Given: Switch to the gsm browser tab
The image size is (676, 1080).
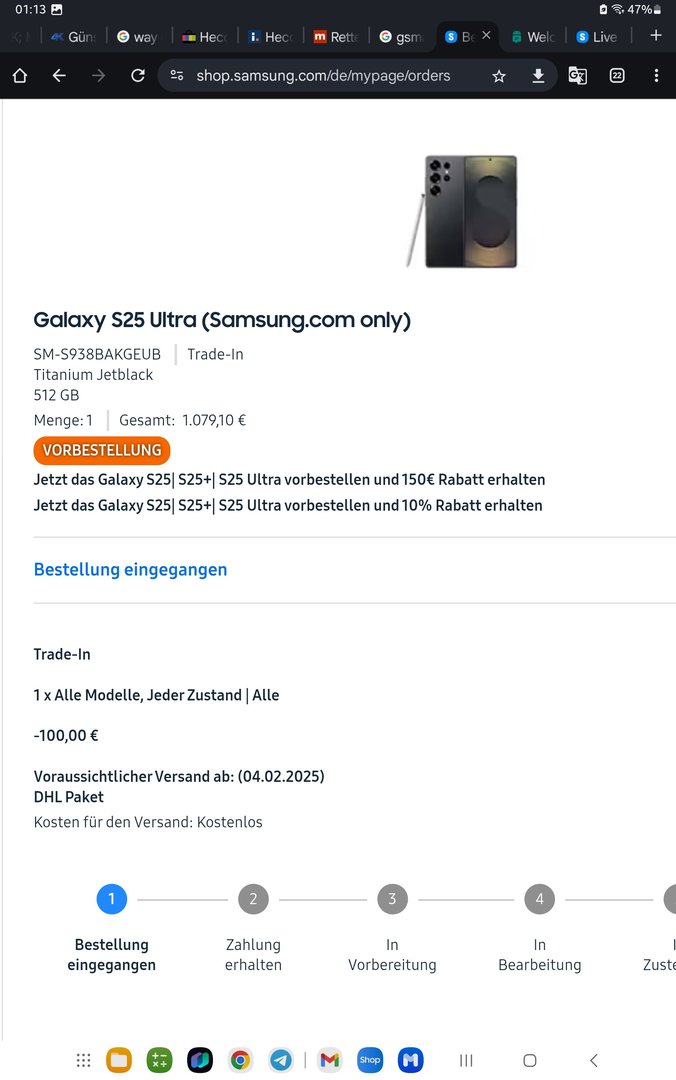Looking at the screenshot, I should point(400,37).
